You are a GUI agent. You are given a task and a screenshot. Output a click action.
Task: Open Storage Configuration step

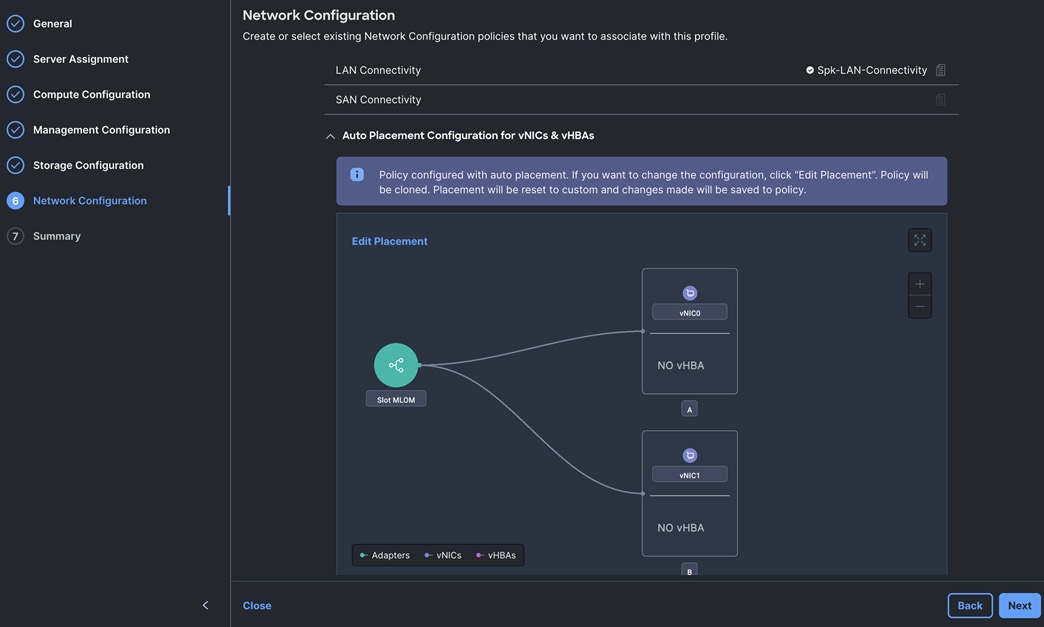(88, 165)
